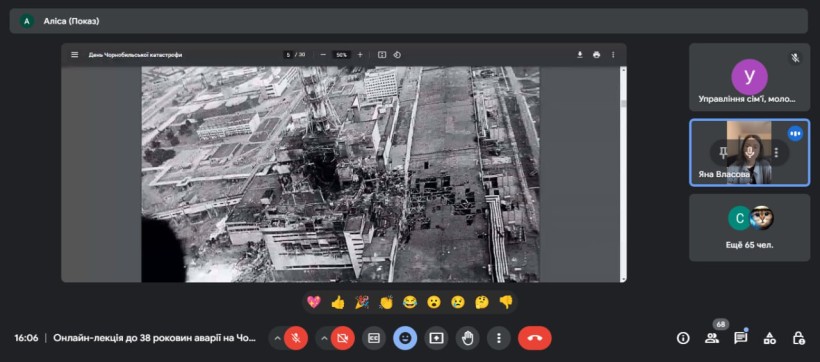Rotate the PDF page counterclockwise
The image size is (820, 362).
(397, 54)
